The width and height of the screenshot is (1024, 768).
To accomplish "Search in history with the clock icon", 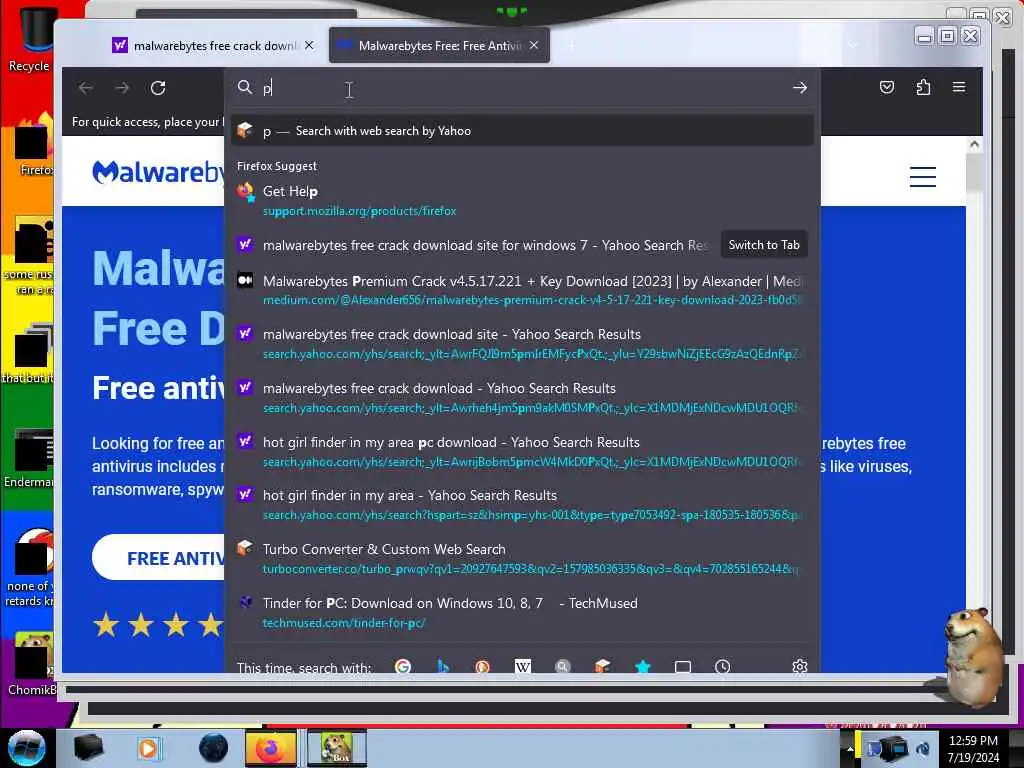I will pos(722,666).
